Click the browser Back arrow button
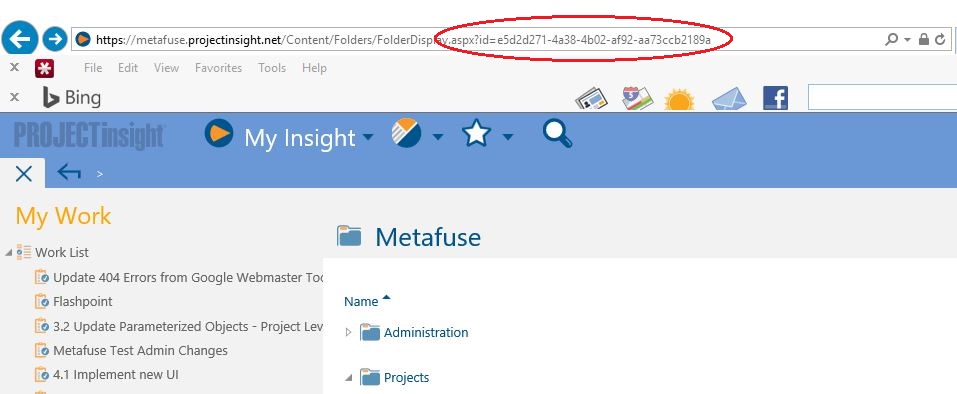957x394 pixels. pos(20,40)
